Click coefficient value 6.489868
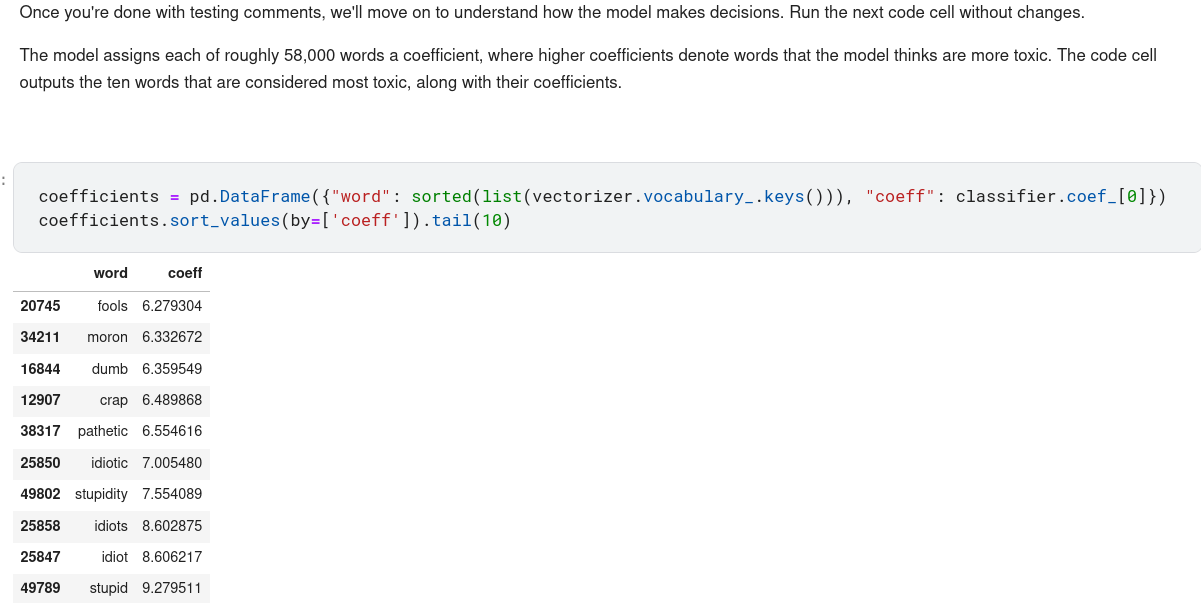 (172, 400)
